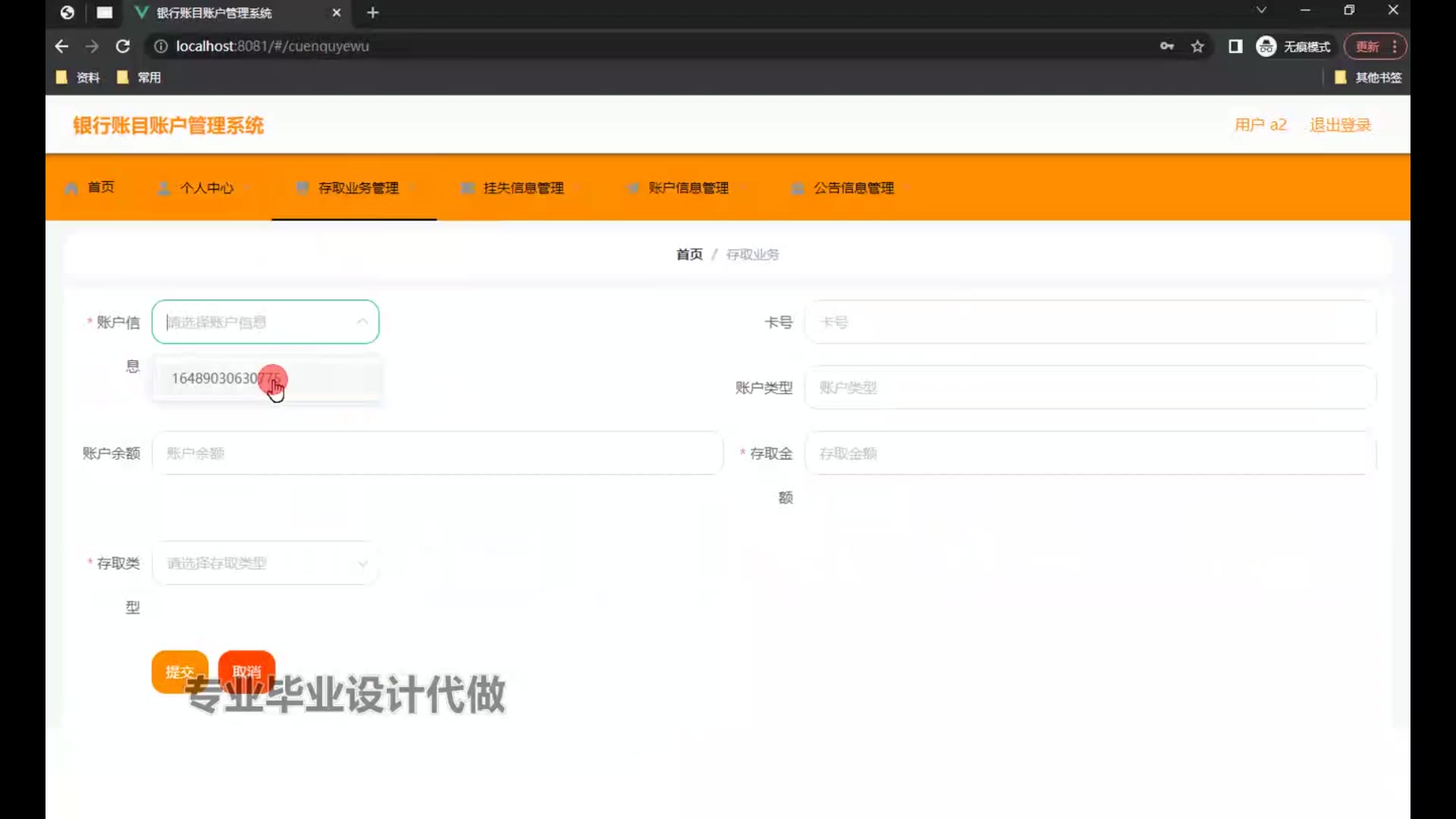The width and height of the screenshot is (1456, 819).
Task: Bookmark page with star icon
Action: click(1197, 46)
